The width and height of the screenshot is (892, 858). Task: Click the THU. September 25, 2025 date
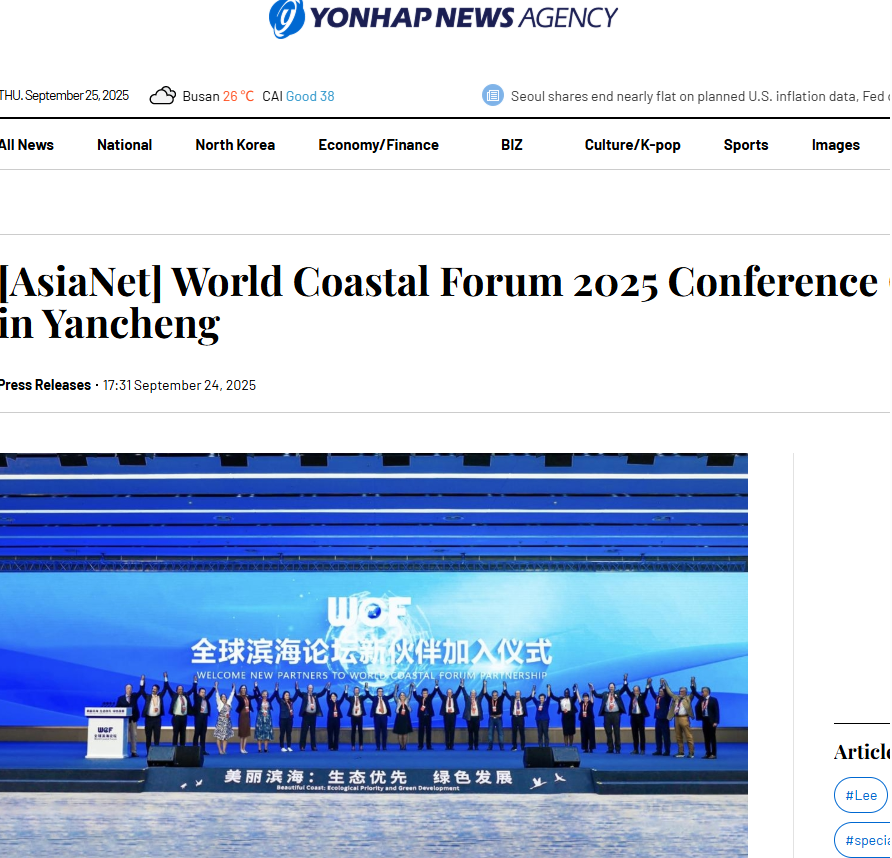(65, 96)
